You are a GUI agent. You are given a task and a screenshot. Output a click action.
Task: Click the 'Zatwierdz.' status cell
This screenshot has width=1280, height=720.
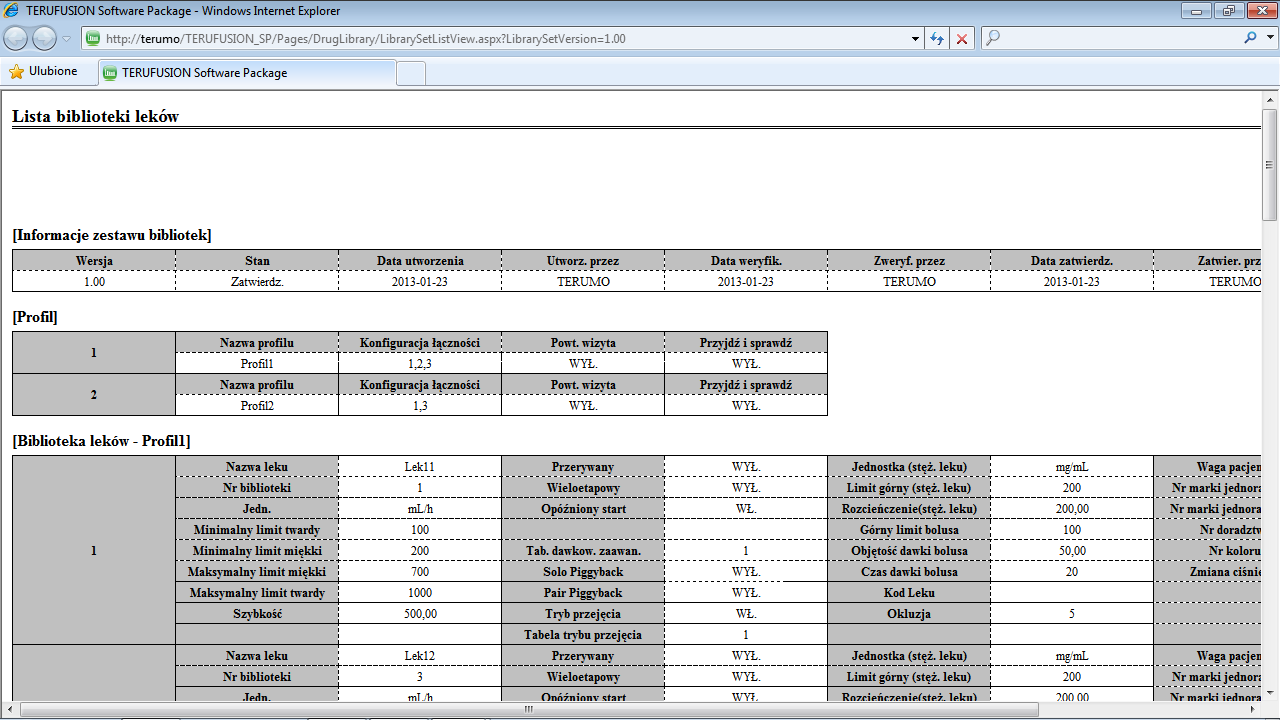point(257,282)
